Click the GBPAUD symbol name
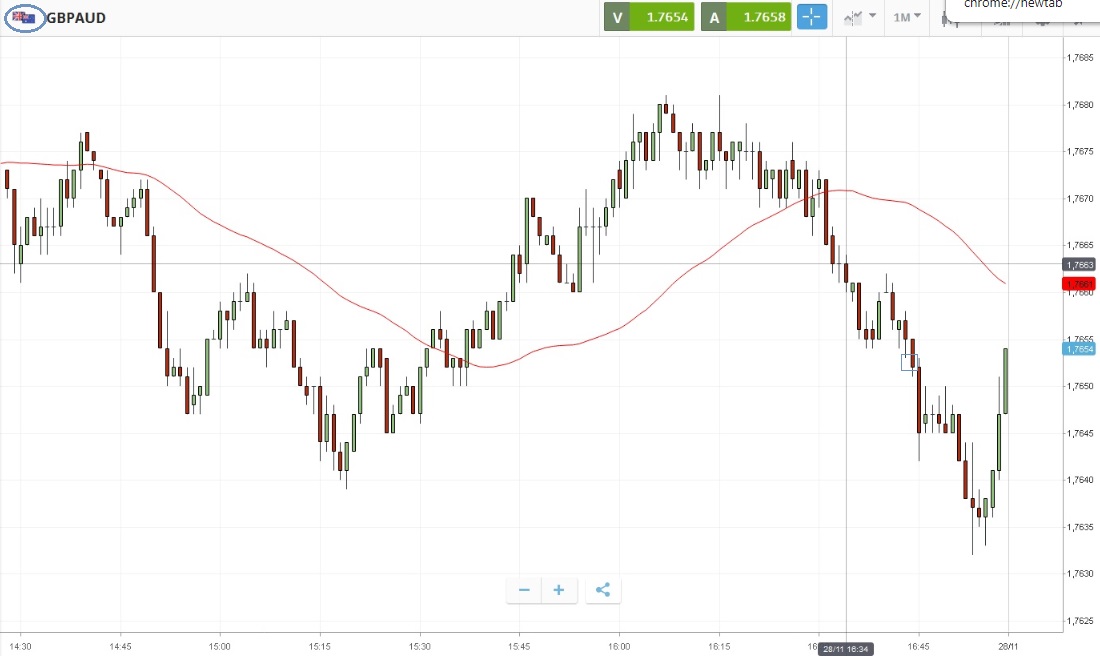This screenshot has height=656, width=1100. coord(76,18)
